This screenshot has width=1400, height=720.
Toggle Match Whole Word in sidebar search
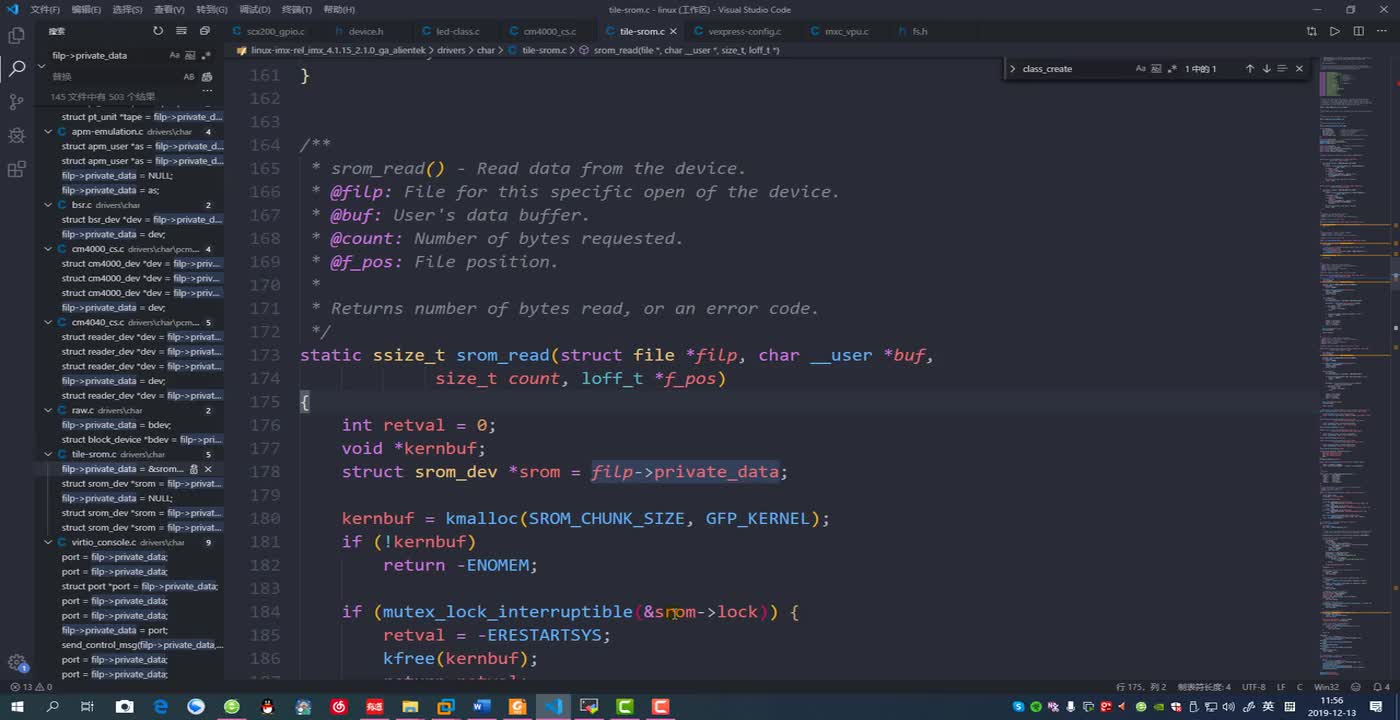(191, 56)
